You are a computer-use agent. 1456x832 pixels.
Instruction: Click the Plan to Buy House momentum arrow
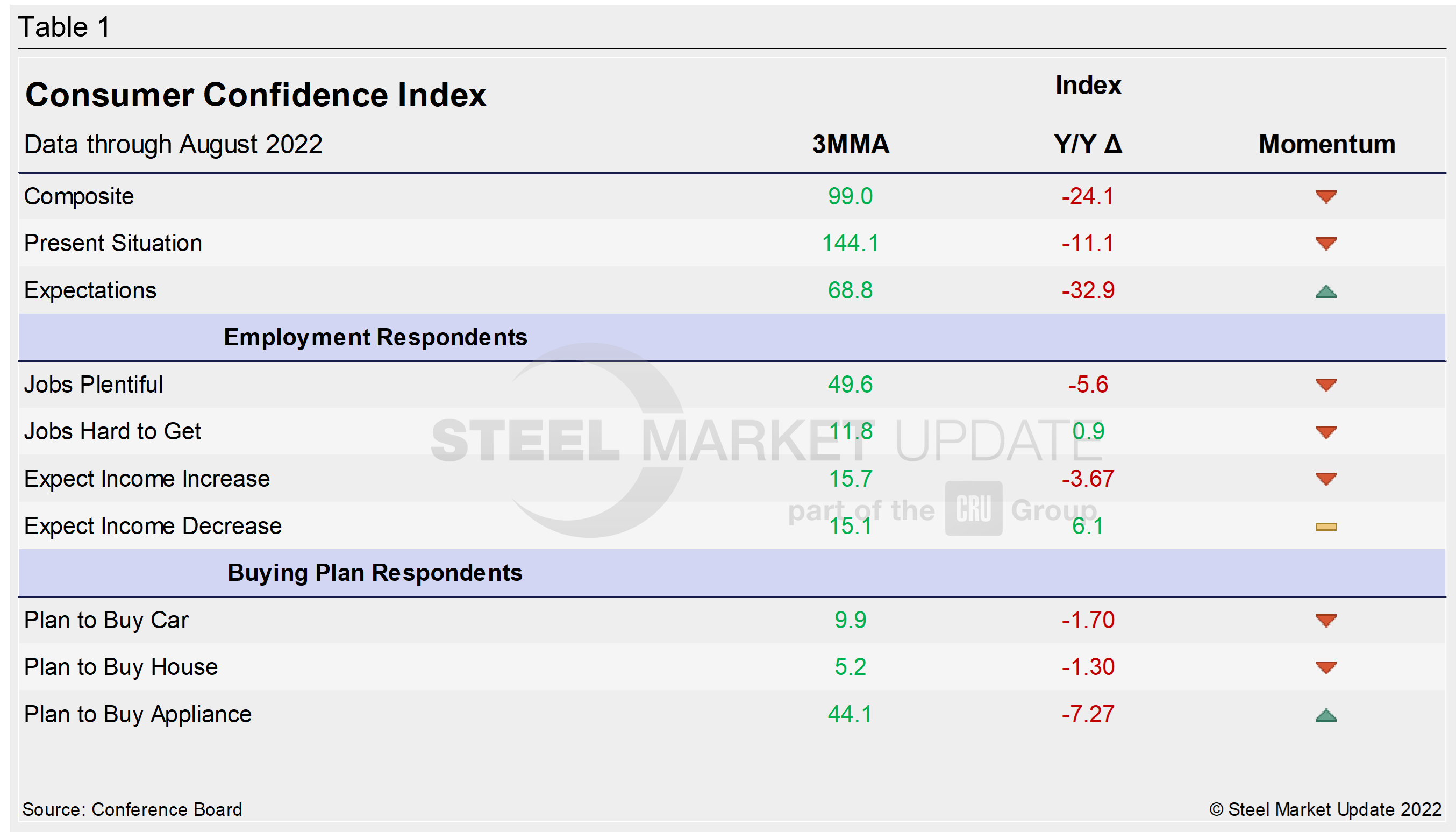coord(1326,667)
